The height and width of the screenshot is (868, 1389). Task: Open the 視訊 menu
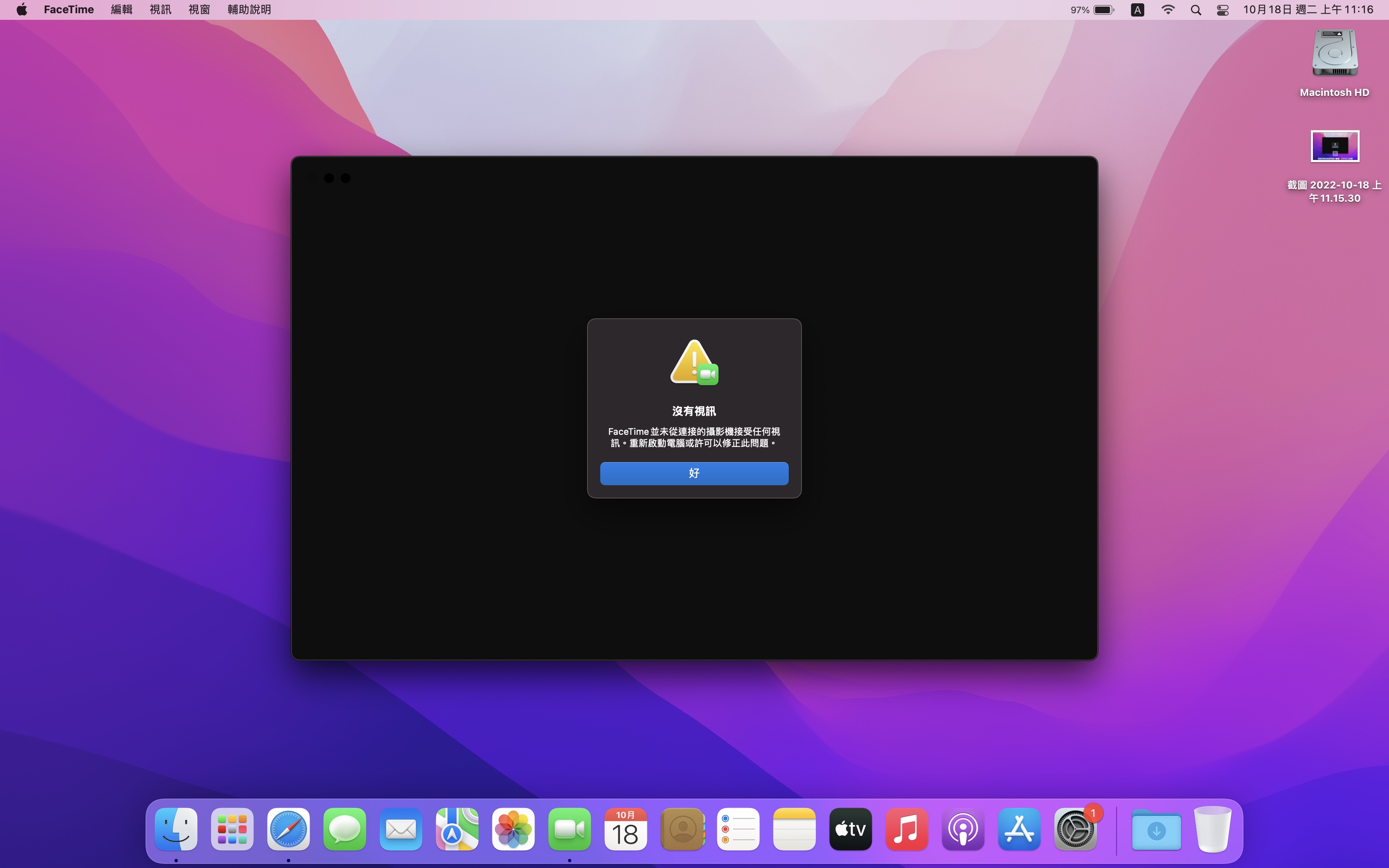click(160, 10)
